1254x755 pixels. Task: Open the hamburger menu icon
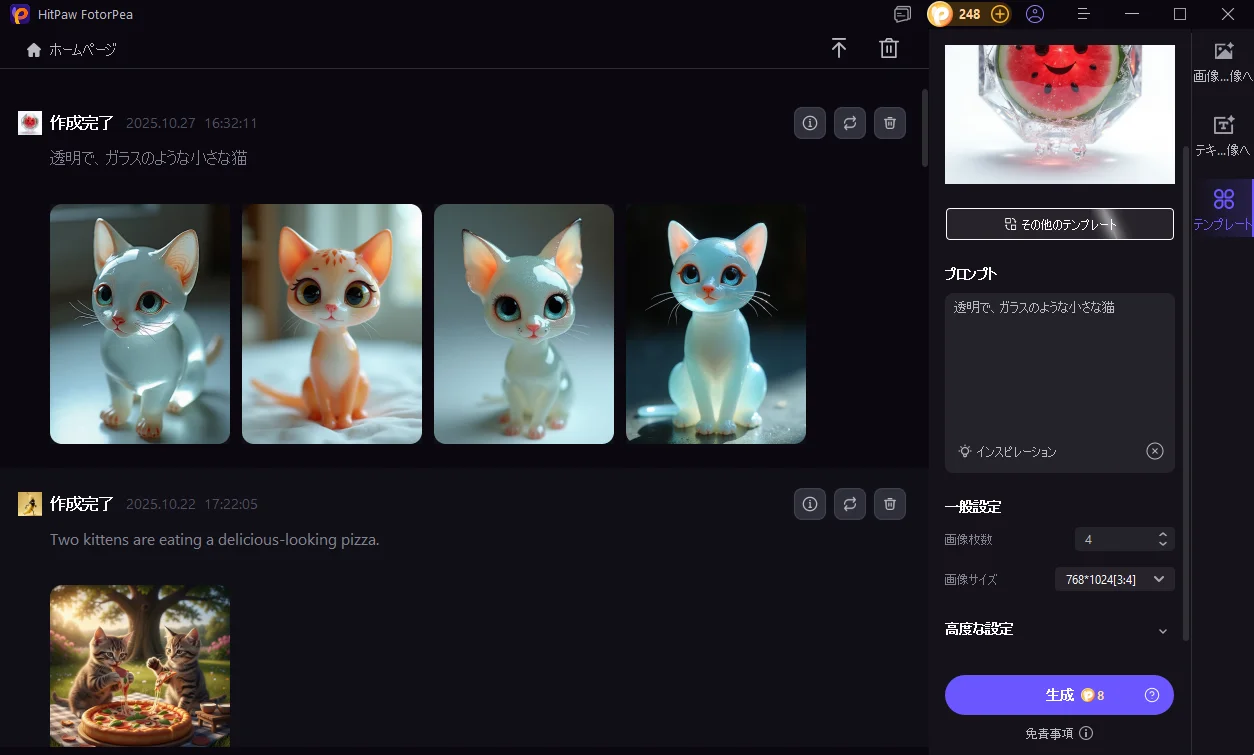tap(1082, 14)
